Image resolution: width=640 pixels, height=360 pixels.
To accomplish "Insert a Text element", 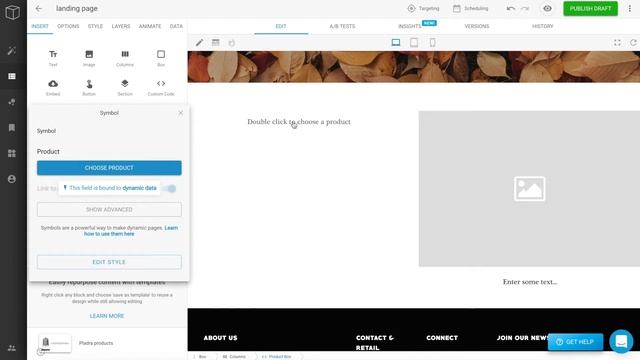I will 53,58.
